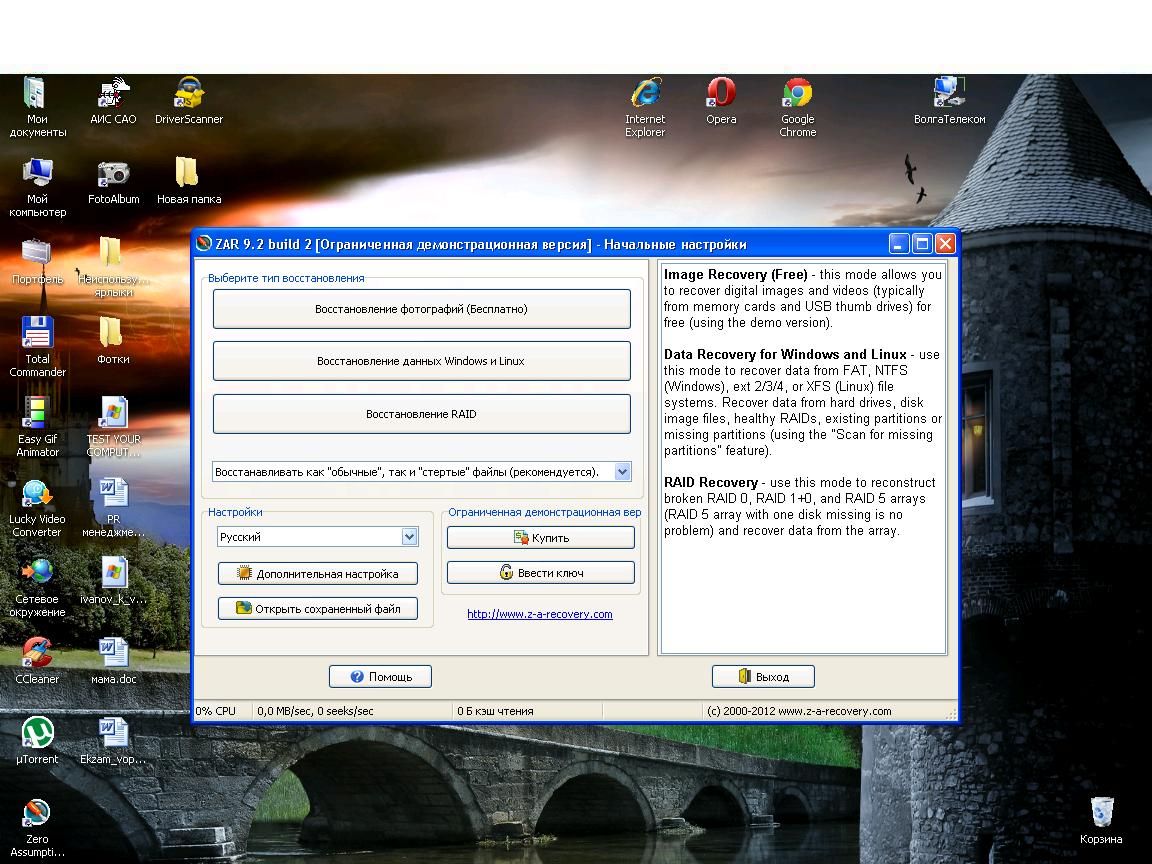This screenshot has width=1152, height=864.
Task: Follow the http://www.z-a-recovery.com link
Action: pyautogui.click(x=540, y=614)
